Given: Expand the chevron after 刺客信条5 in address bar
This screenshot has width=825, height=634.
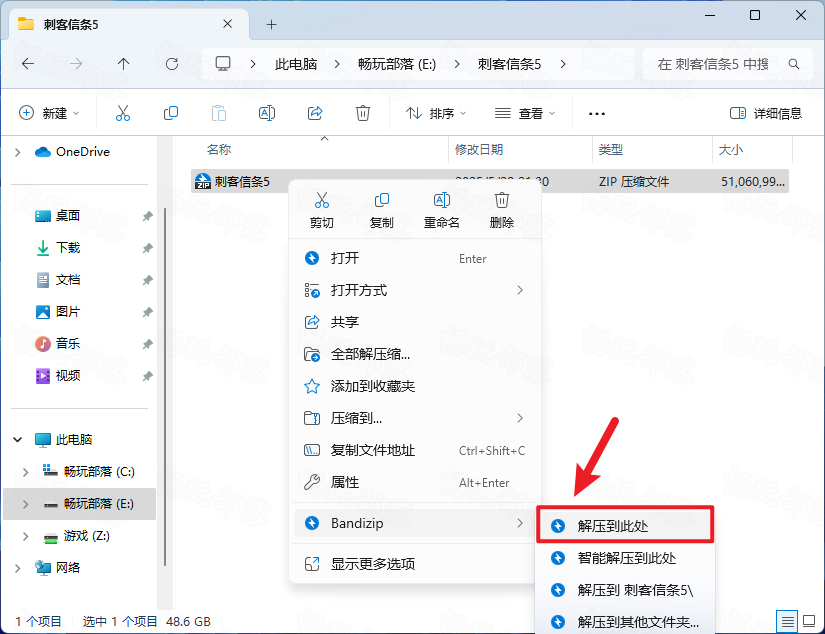Looking at the screenshot, I should coord(563,64).
